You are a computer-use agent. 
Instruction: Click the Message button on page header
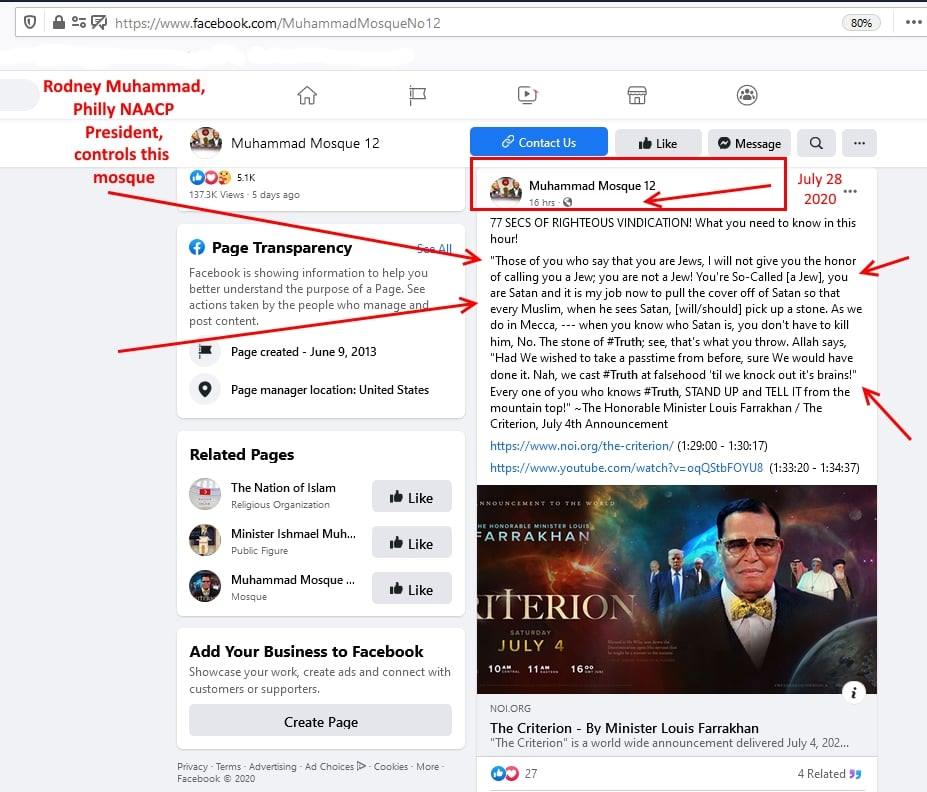coord(749,143)
